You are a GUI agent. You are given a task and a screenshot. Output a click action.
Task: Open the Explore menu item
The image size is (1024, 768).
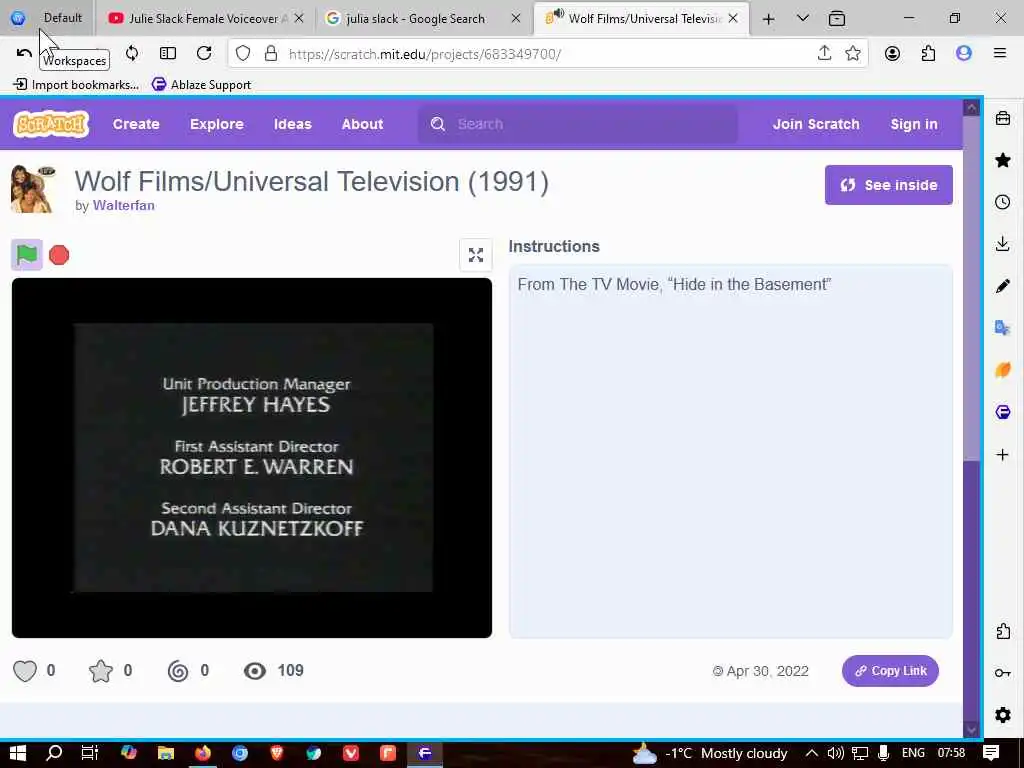(217, 124)
